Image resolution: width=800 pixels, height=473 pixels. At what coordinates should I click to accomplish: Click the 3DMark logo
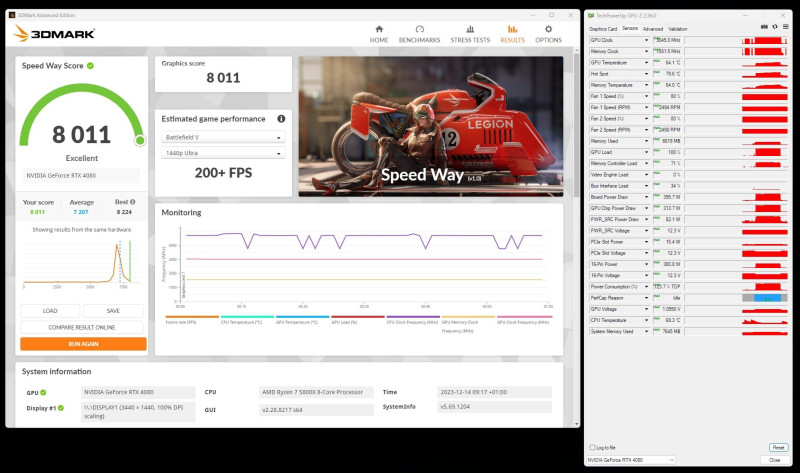tap(54, 34)
